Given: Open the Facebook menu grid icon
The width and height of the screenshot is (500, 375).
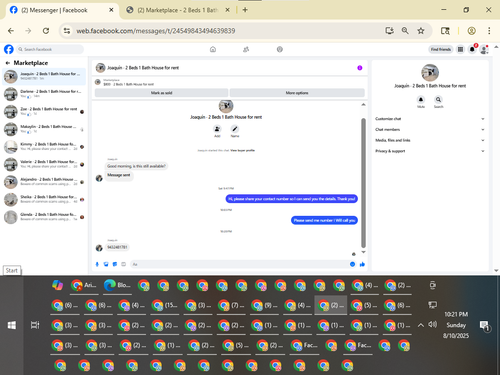Looking at the screenshot, I should coord(460,49).
